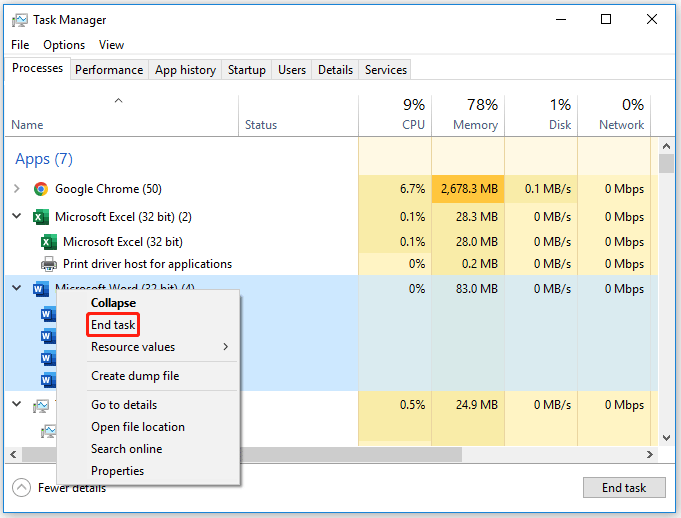Click the Microsoft Excel (32 bit) child process icon
The image size is (681, 518).
[48, 242]
